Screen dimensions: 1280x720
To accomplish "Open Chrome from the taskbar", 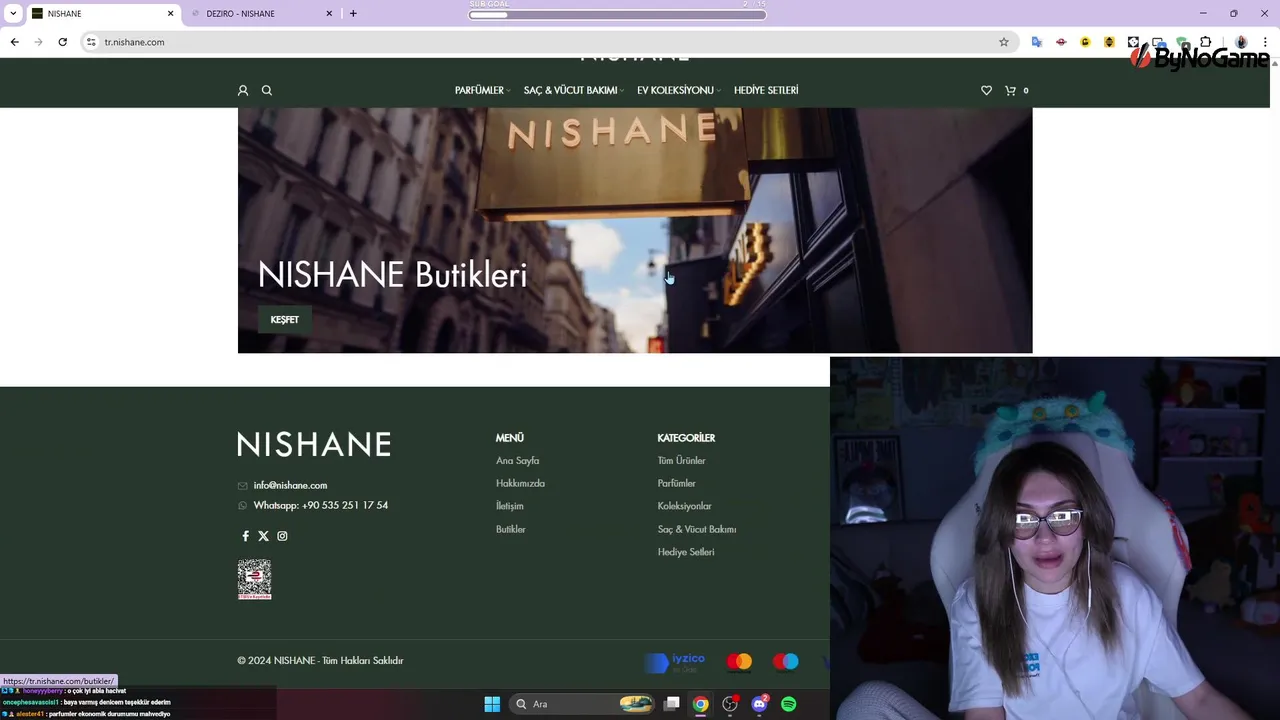I will tap(701, 704).
